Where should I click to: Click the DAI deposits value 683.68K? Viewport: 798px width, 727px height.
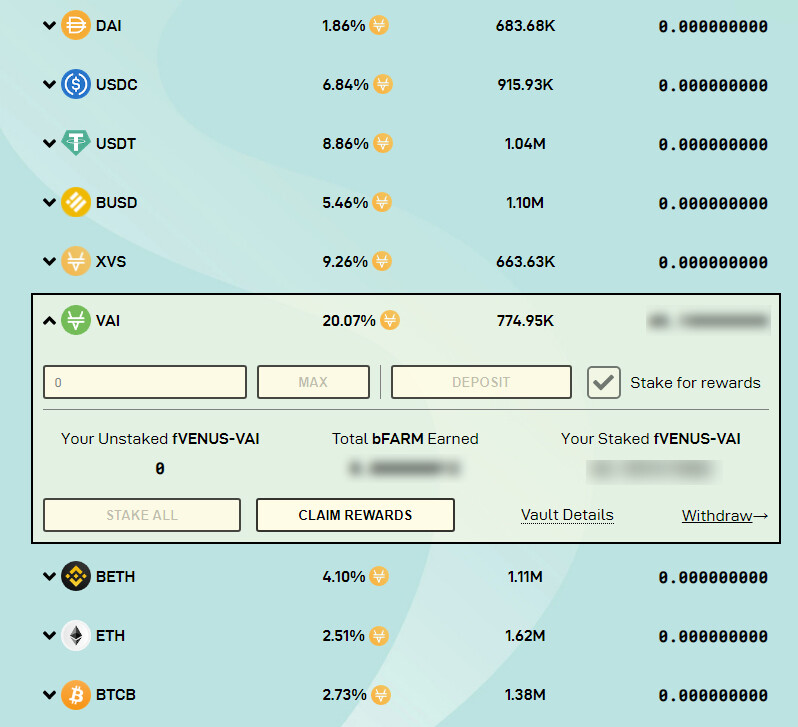(525, 25)
